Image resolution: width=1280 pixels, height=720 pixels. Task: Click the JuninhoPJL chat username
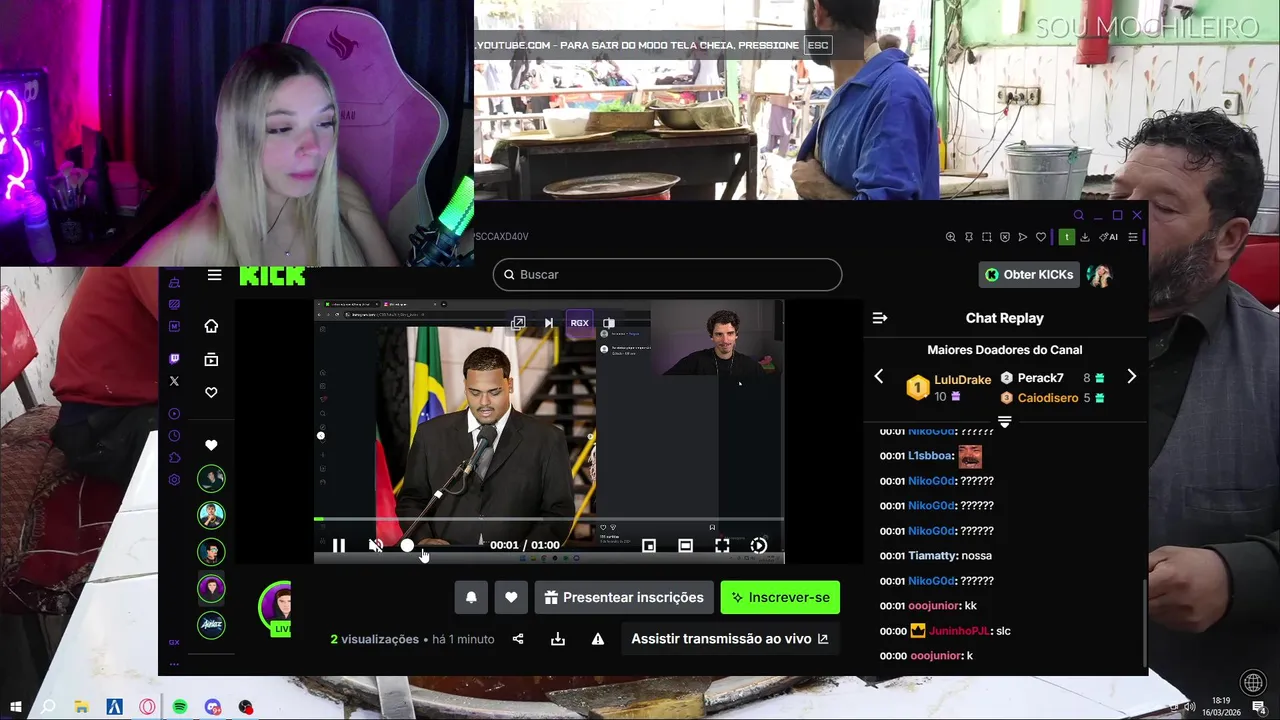pos(959,631)
